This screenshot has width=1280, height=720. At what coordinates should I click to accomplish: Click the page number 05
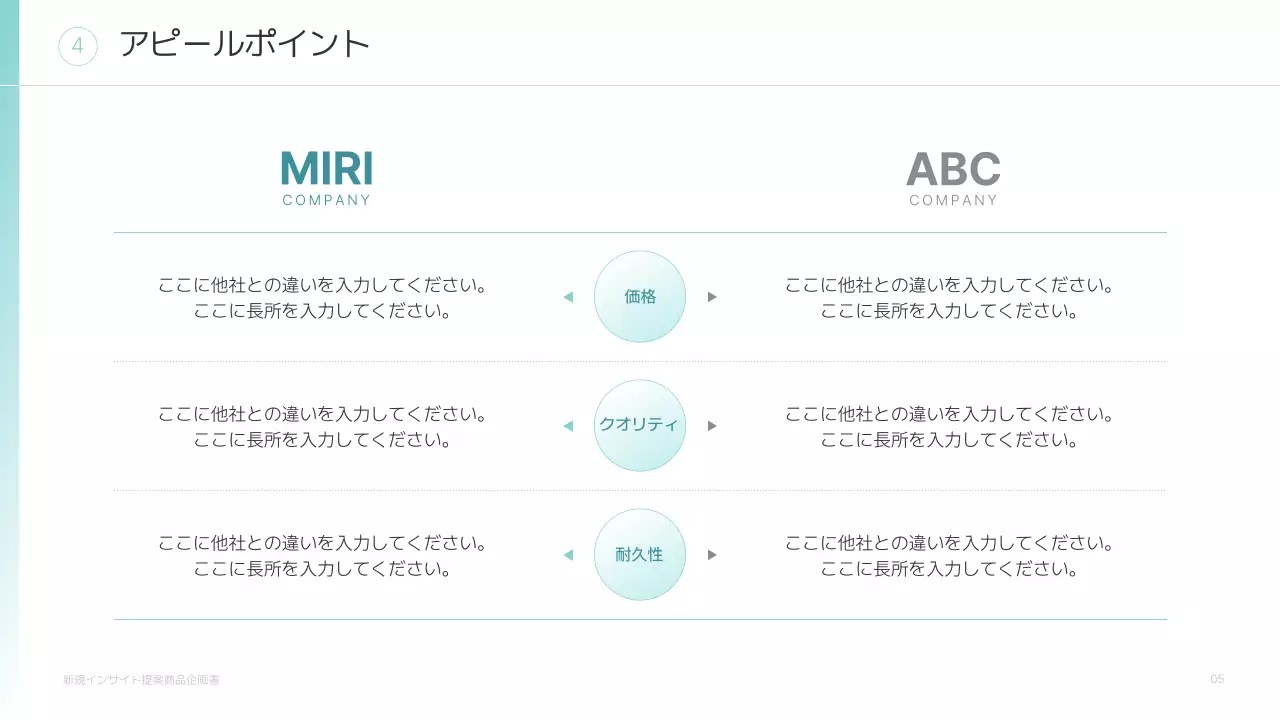pos(1217,679)
